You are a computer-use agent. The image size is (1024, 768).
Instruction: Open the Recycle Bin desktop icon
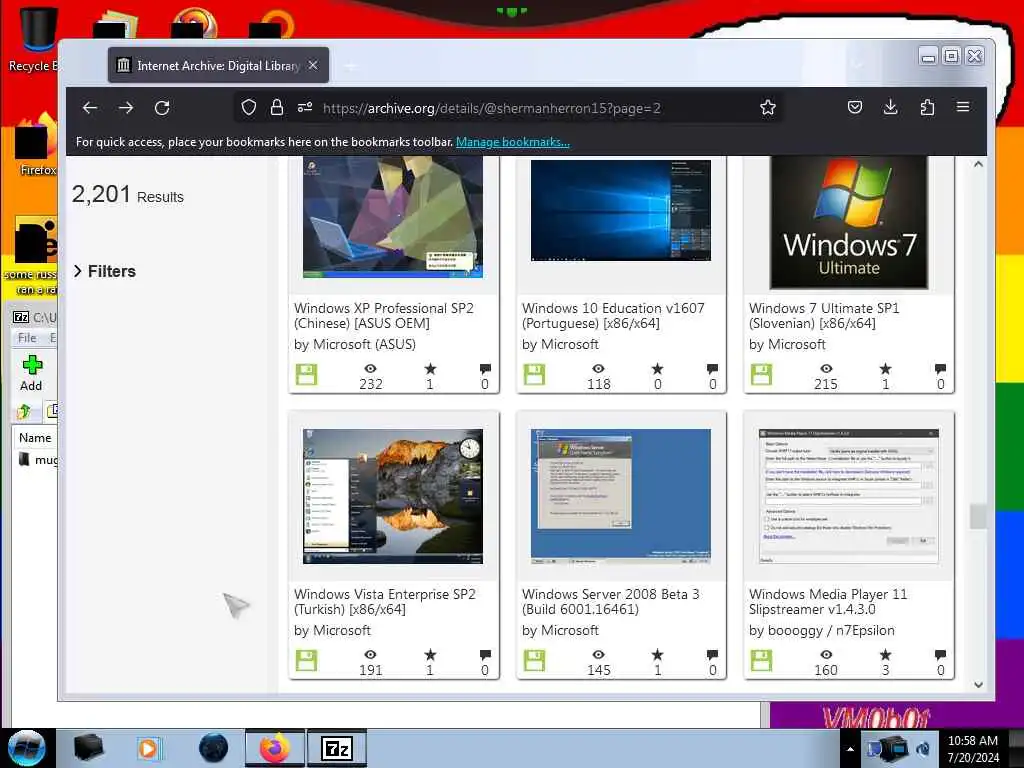tap(38, 37)
